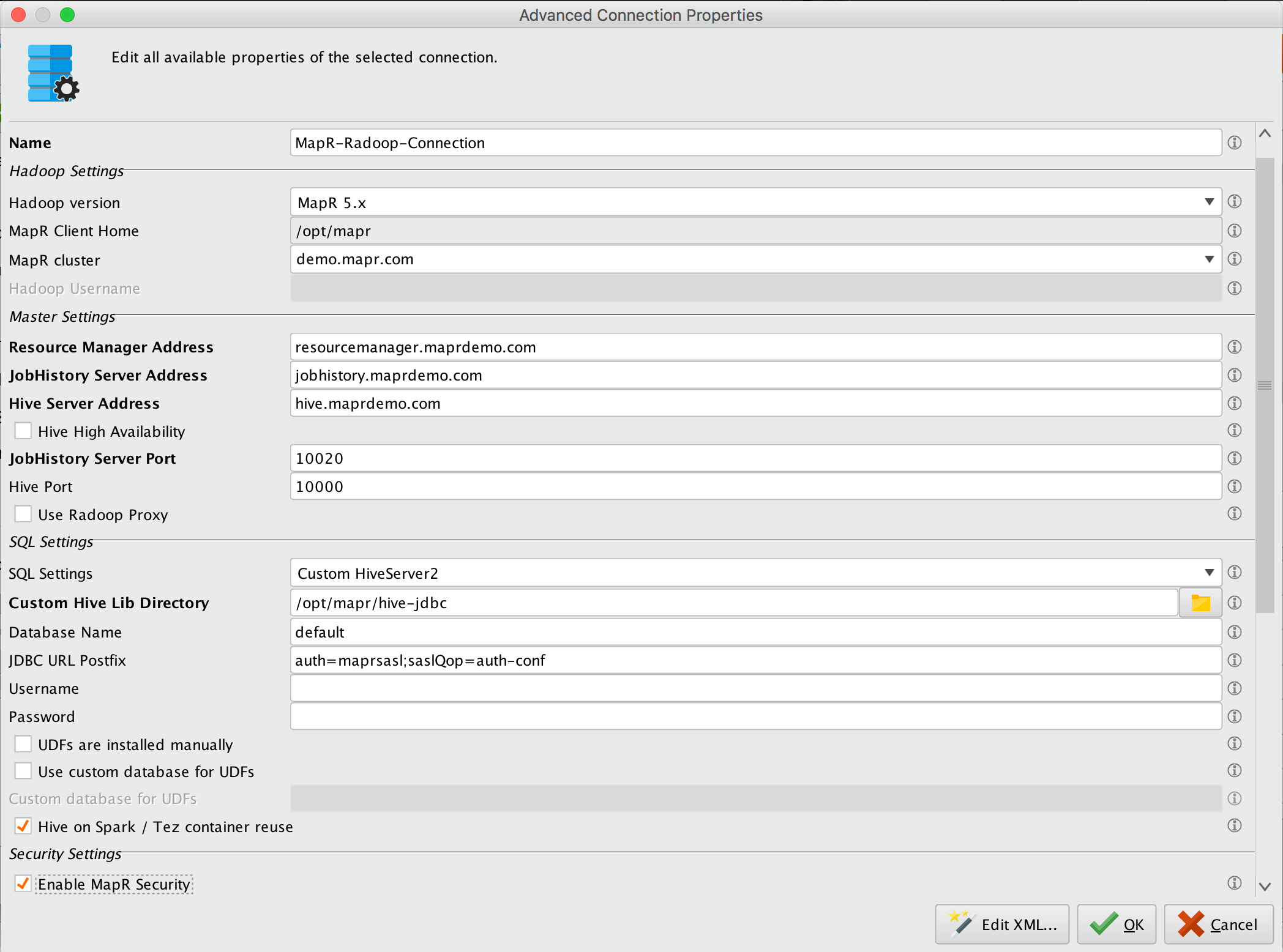Click the vertical scrollbar thumb
The width and height of the screenshot is (1283, 952).
tap(1265, 385)
